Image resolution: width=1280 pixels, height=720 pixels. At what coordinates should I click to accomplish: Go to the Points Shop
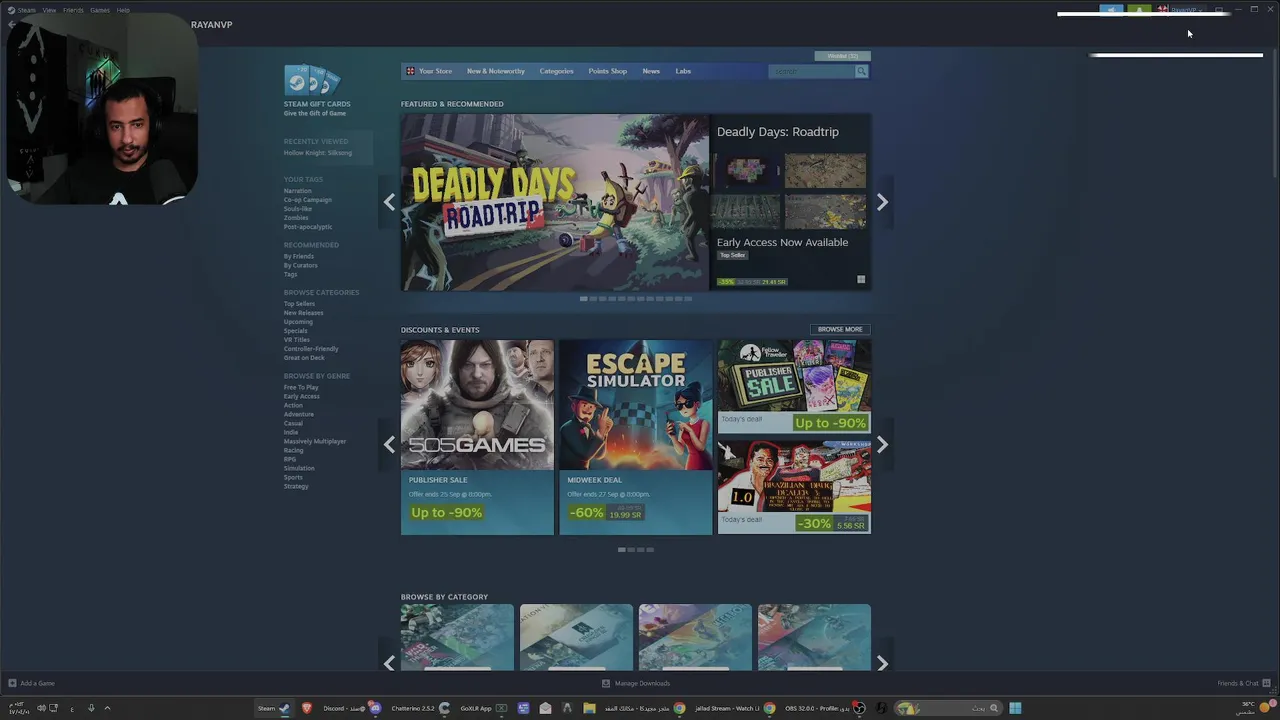click(607, 71)
